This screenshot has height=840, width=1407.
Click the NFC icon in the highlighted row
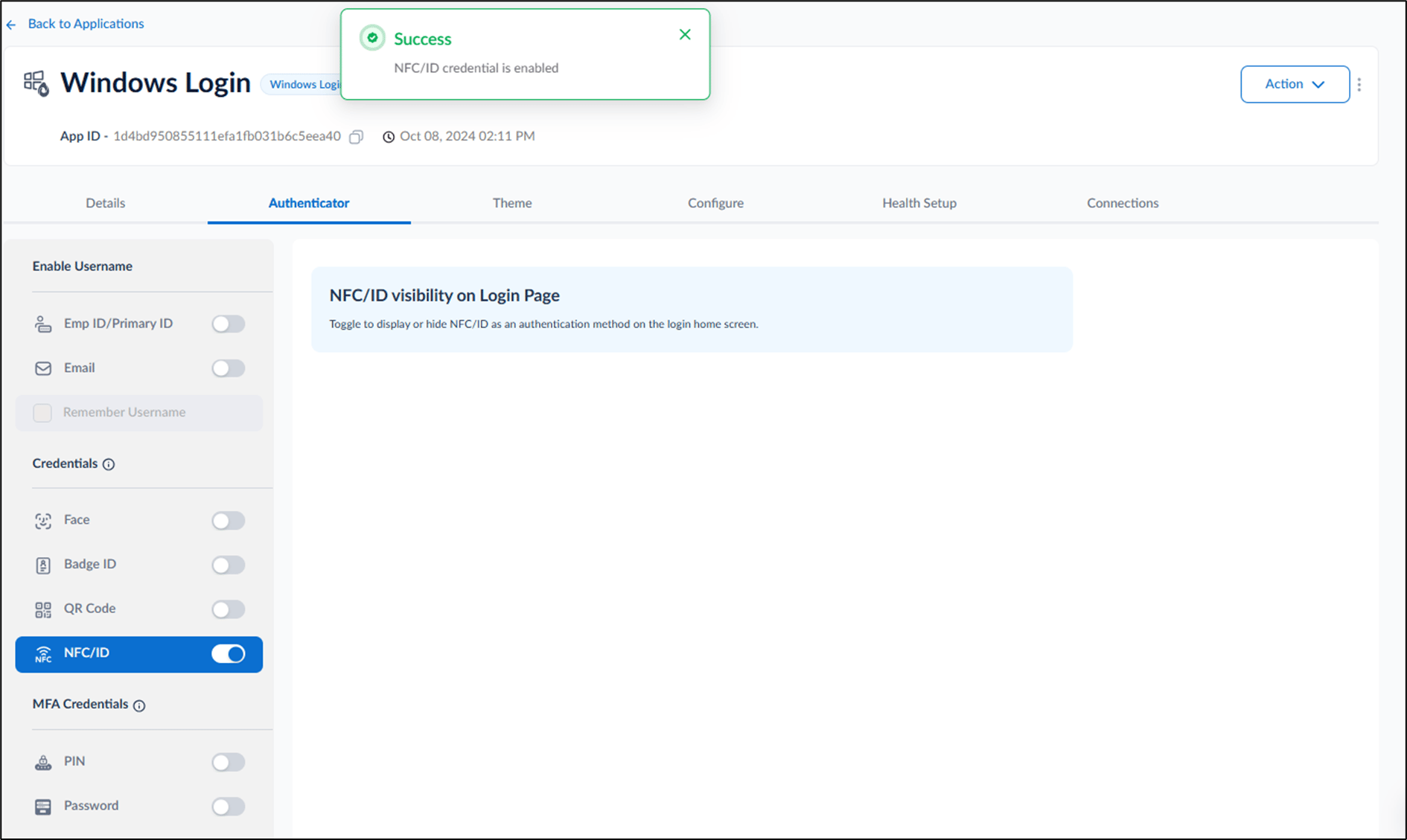click(x=43, y=654)
